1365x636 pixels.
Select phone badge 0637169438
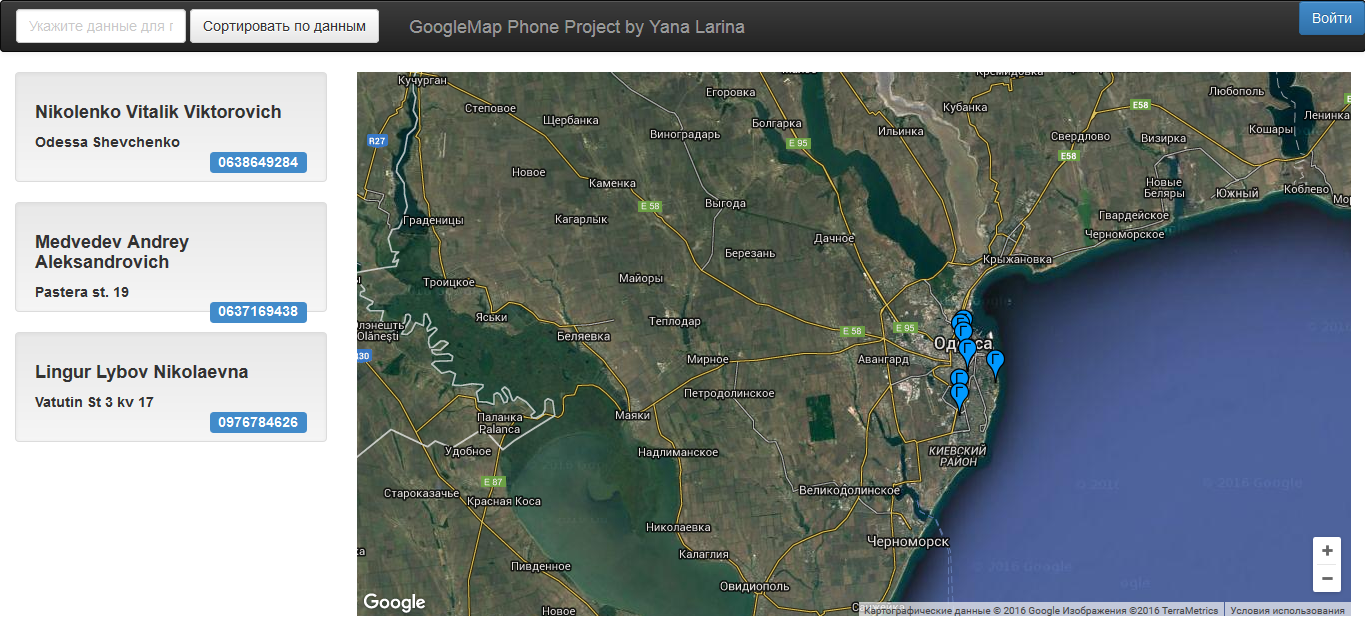258,312
